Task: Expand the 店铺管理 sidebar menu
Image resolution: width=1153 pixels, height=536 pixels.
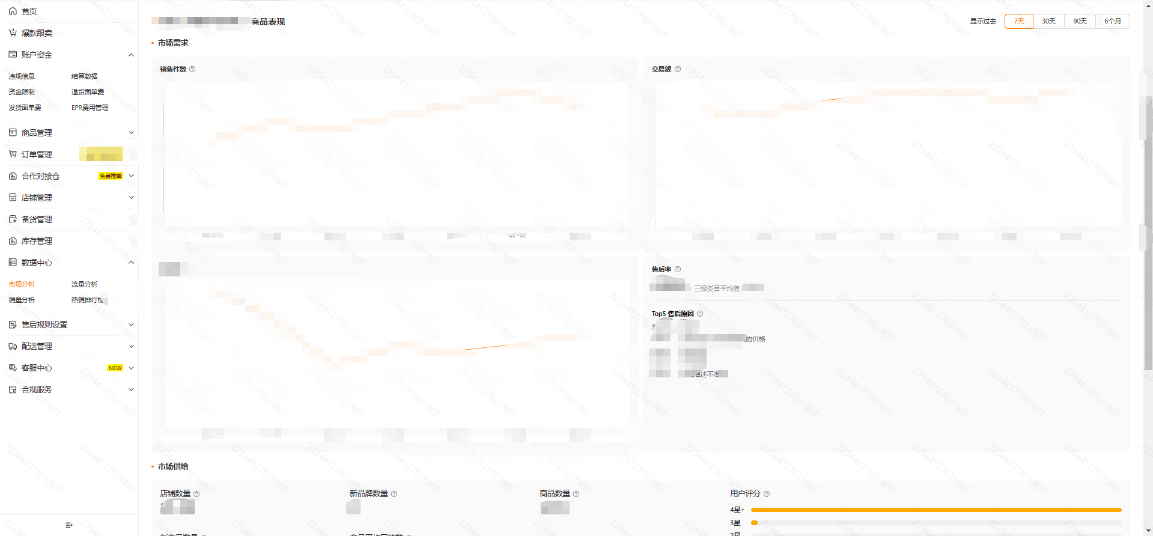Action: pos(131,198)
